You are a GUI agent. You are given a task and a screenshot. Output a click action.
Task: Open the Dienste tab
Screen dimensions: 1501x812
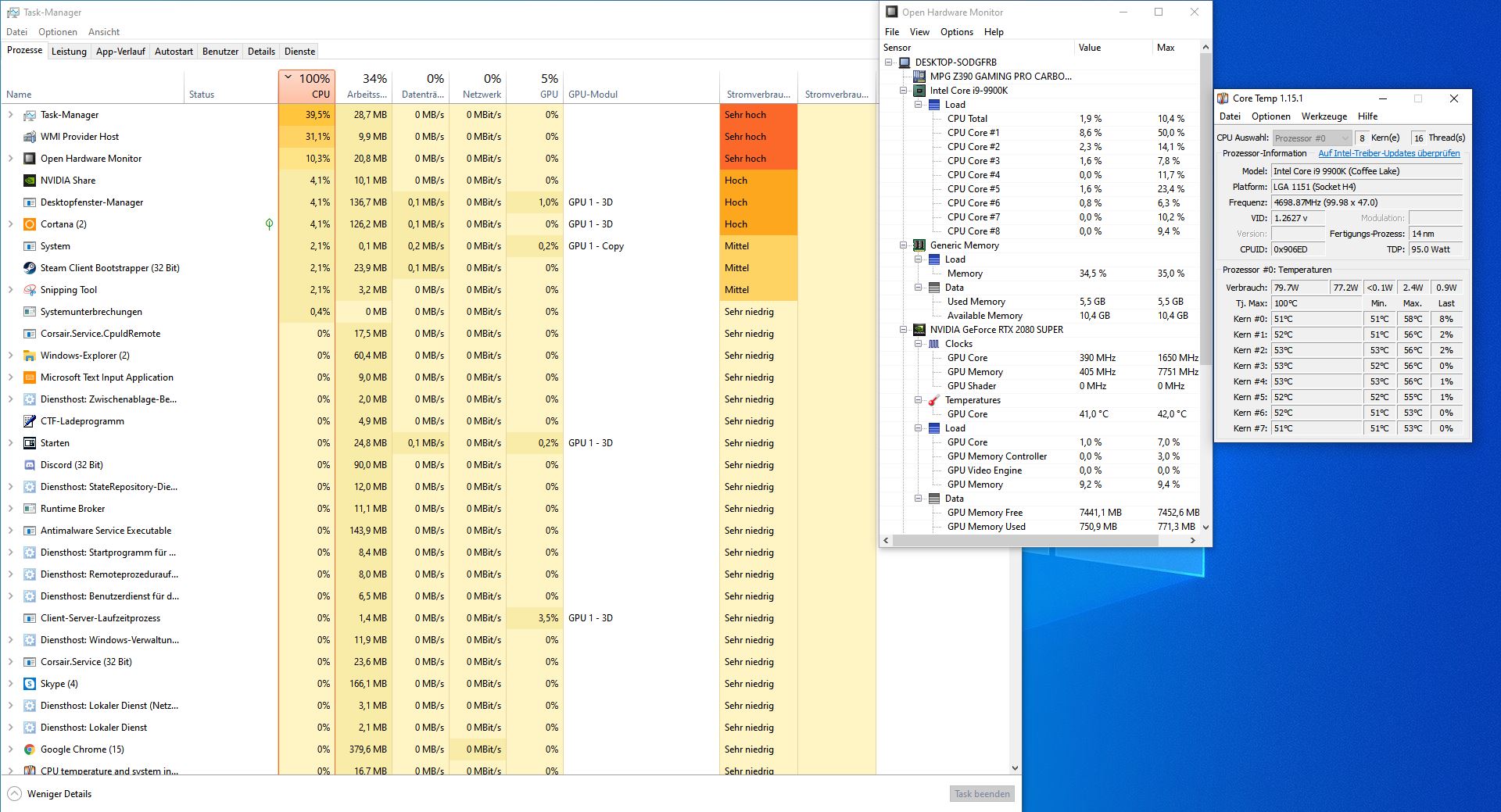pos(299,52)
